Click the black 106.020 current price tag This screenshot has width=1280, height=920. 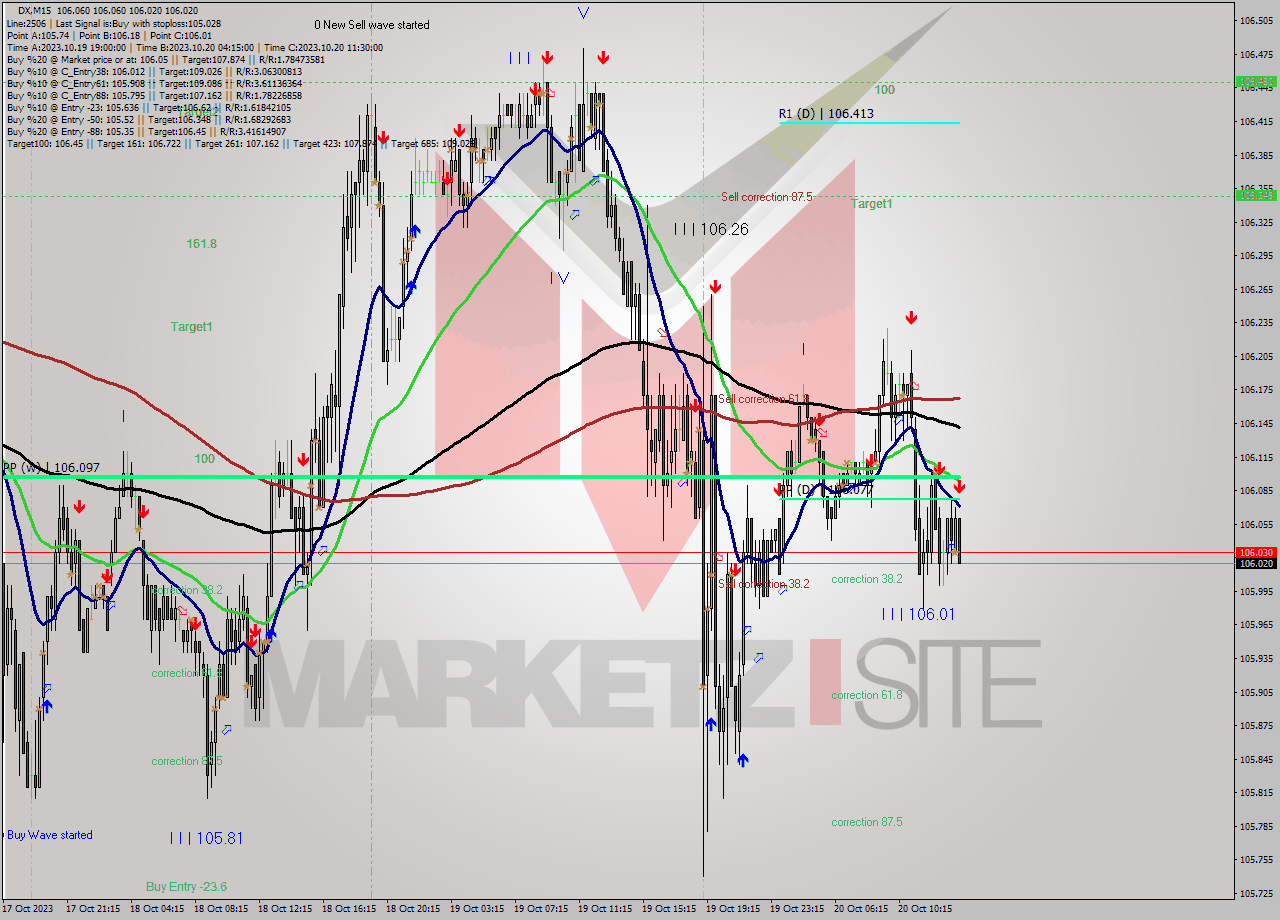pos(1256,564)
